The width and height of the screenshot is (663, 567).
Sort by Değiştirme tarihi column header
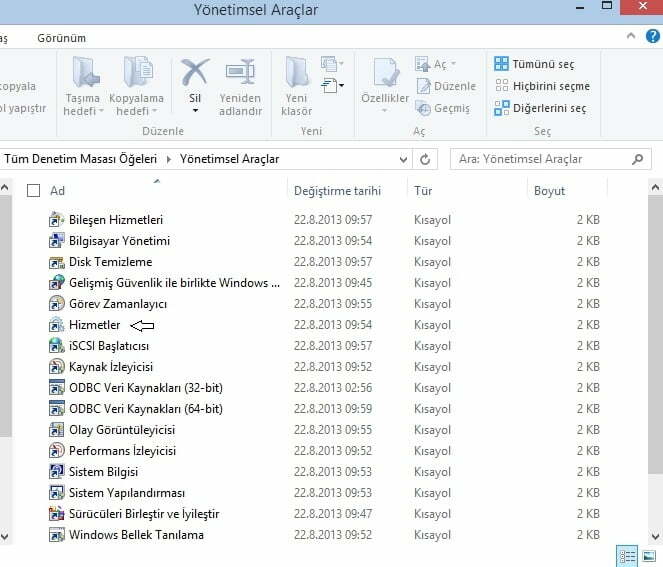(347, 191)
